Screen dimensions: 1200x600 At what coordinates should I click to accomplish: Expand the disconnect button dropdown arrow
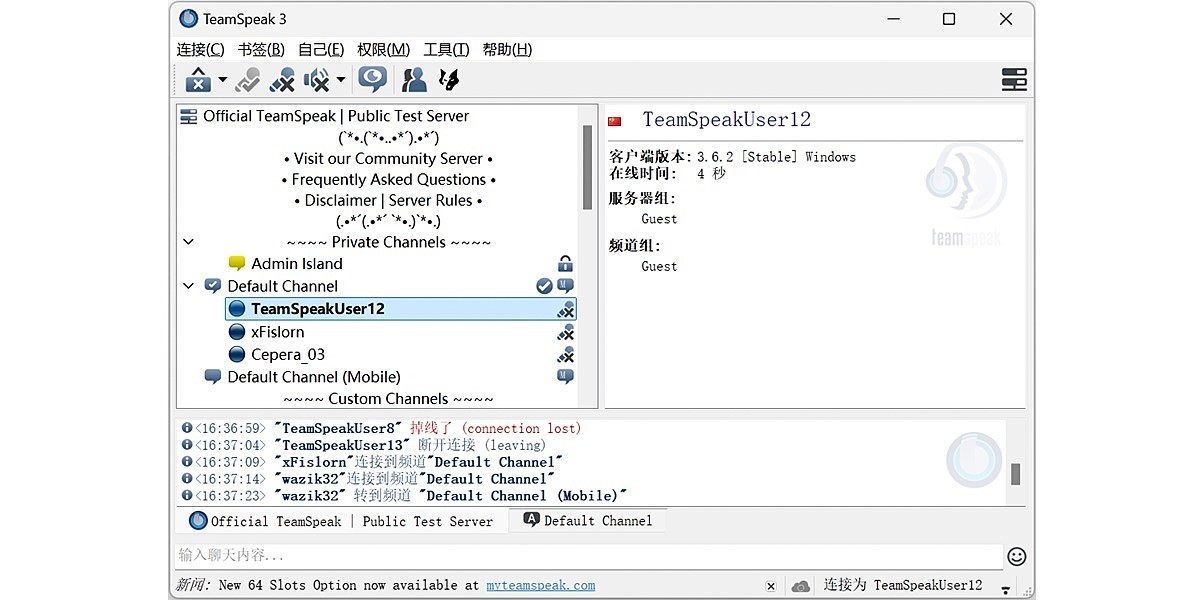222,80
